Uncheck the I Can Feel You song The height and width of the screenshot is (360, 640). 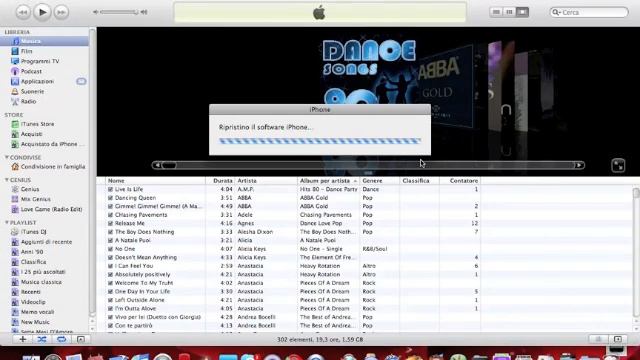point(110,266)
